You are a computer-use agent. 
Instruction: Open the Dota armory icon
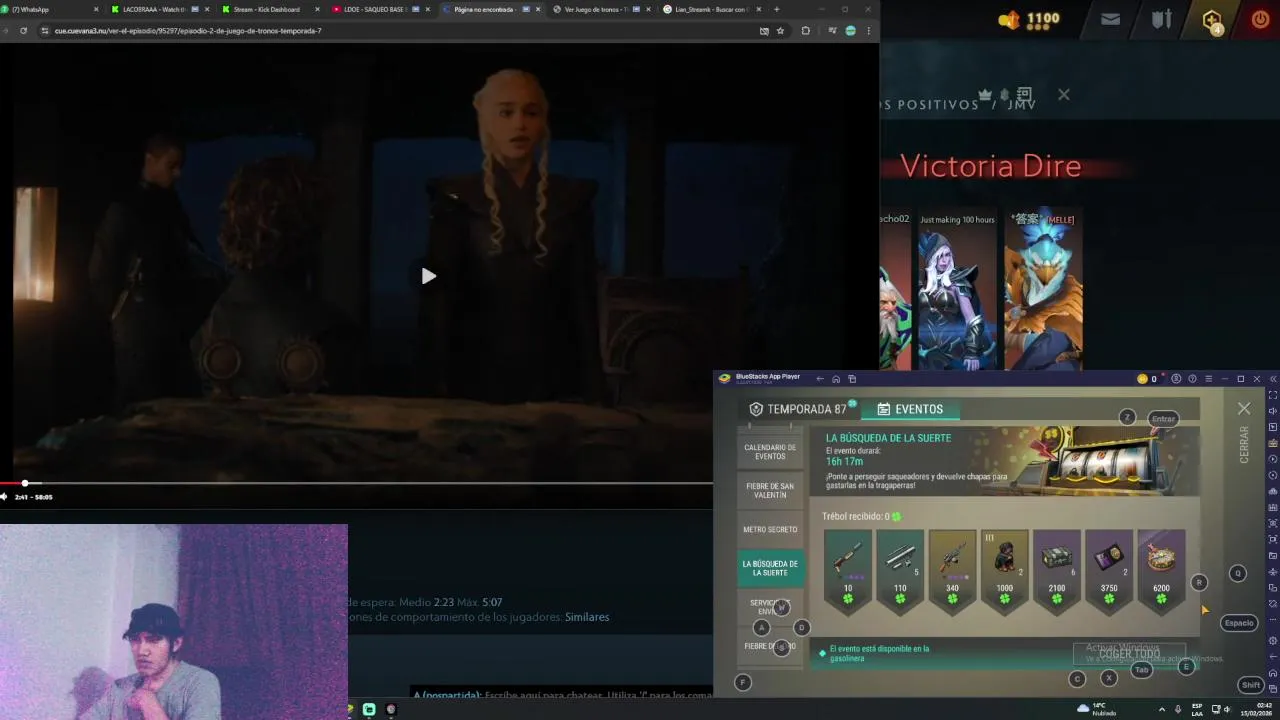1161,18
